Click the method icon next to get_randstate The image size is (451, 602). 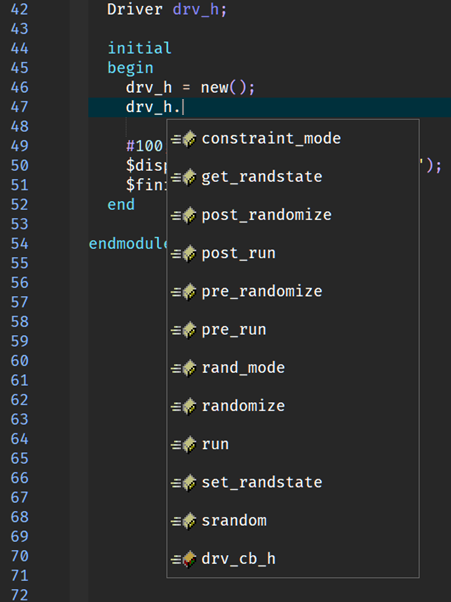[184, 177]
